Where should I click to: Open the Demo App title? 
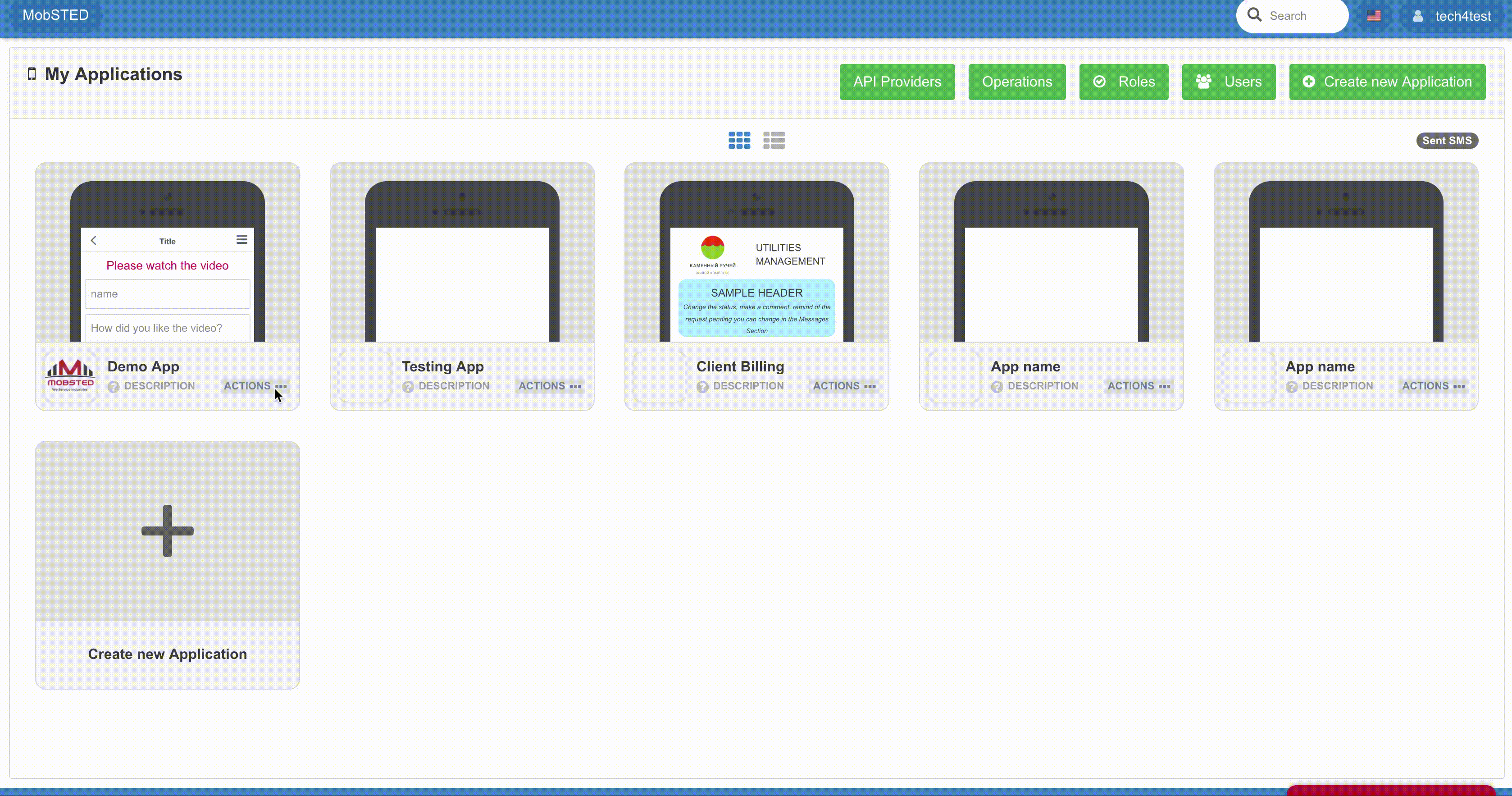143,366
